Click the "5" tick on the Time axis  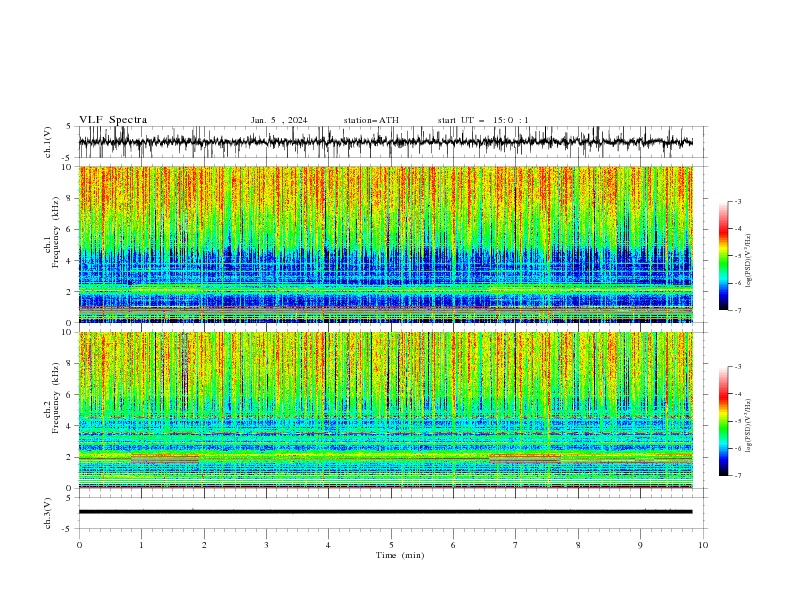tap(391, 545)
